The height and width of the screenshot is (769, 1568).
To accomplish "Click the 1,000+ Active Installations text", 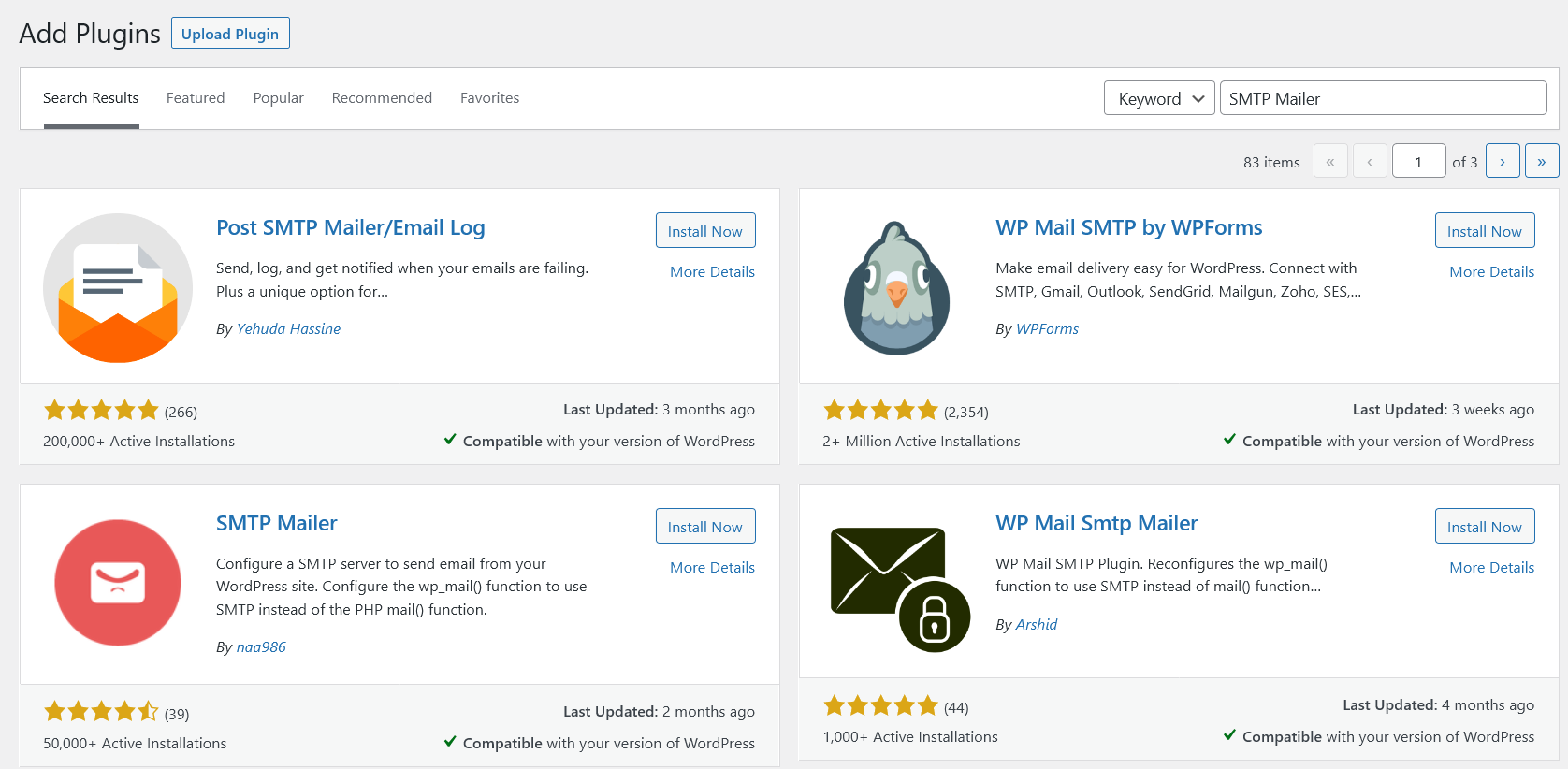I will click(x=910, y=736).
